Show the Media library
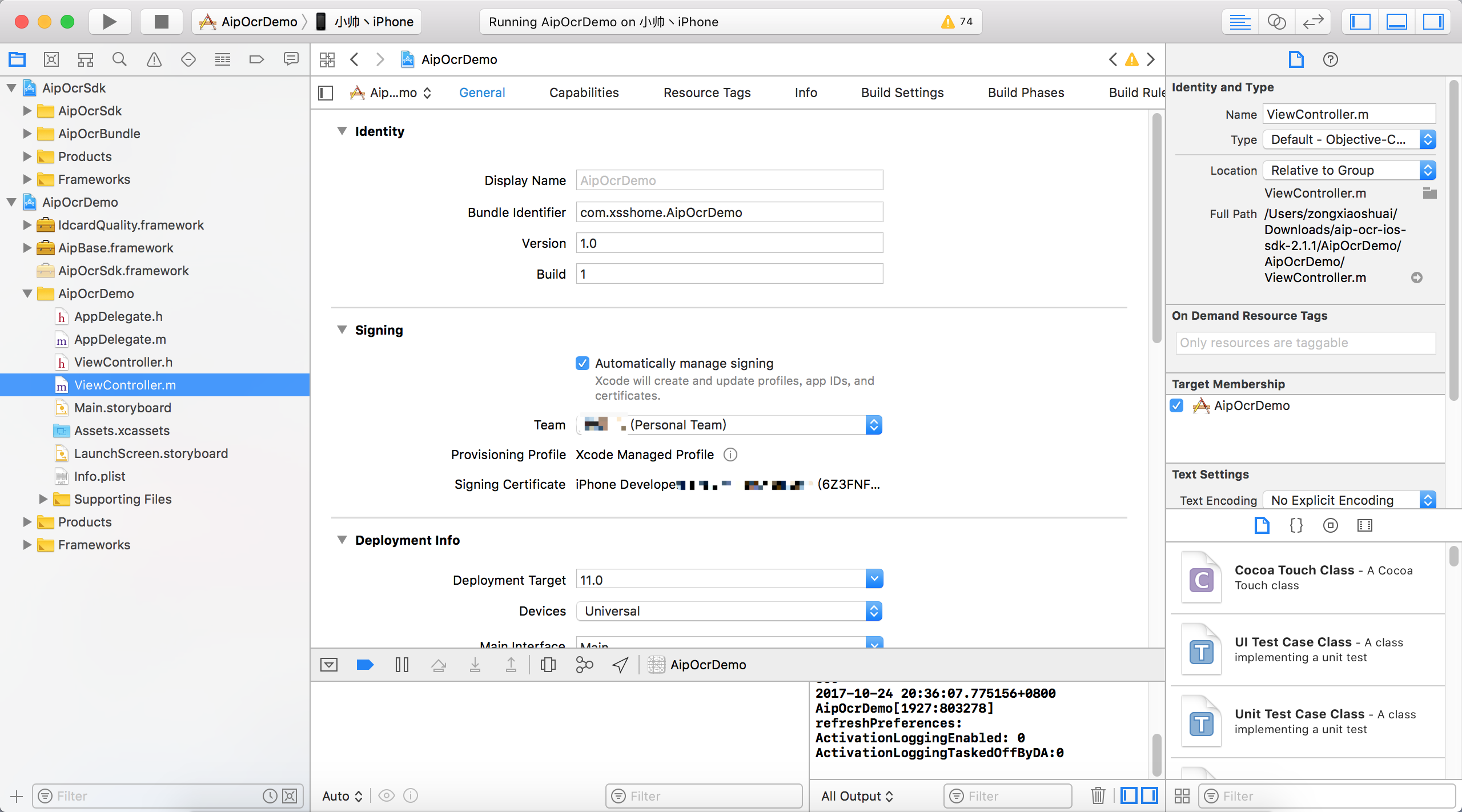The image size is (1462, 812). click(x=1365, y=525)
